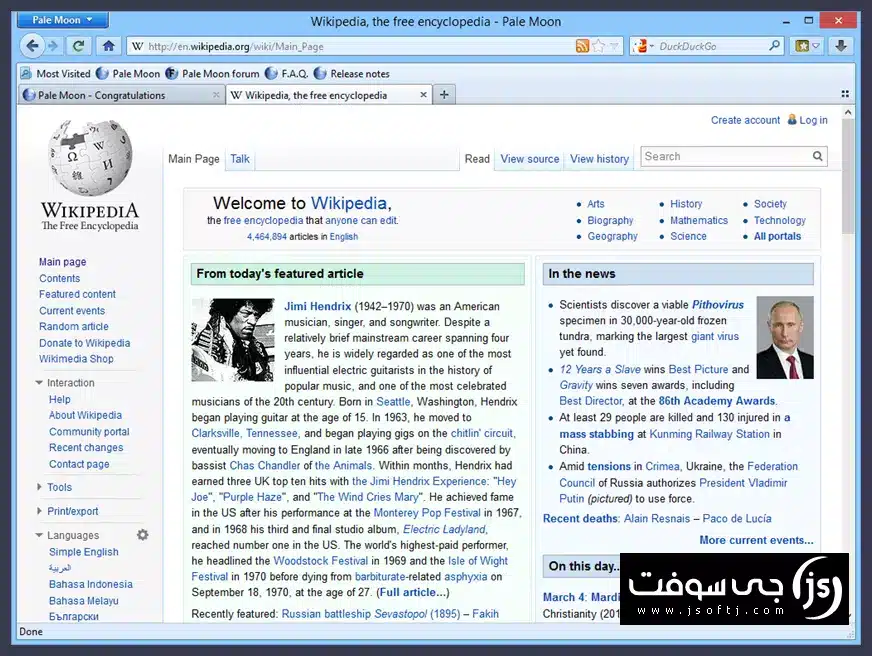872x656 pixels.
Task: Click the page vertical scrollbar thumb
Action: (848, 177)
